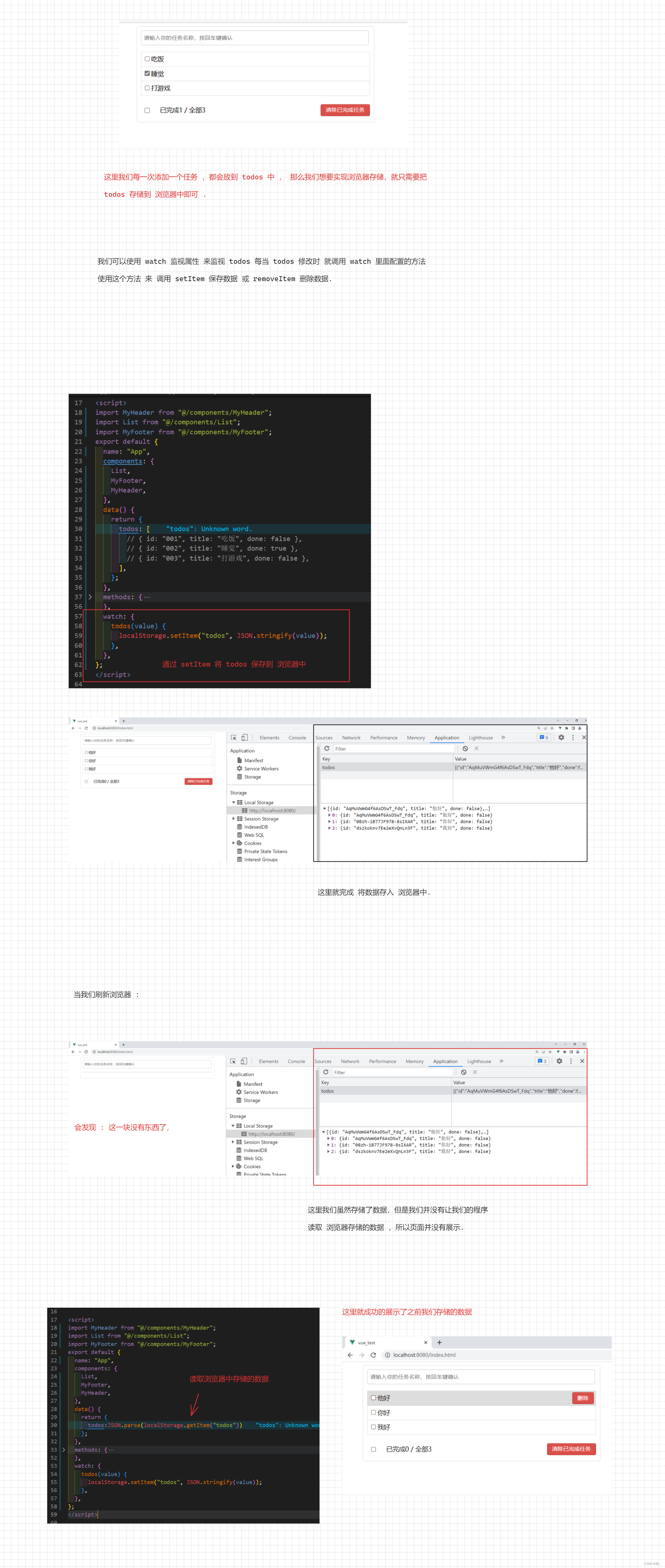Focus task name input above 吃饭 list
This screenshot has height=1568, width=665.
click(x=255, y=38)
